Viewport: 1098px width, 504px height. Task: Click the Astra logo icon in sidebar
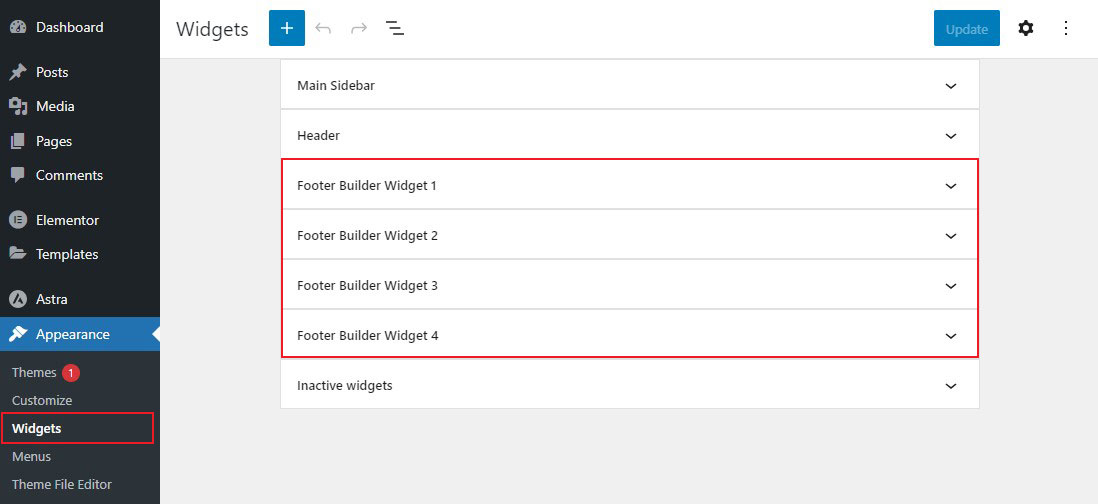(x=18, y=299)
